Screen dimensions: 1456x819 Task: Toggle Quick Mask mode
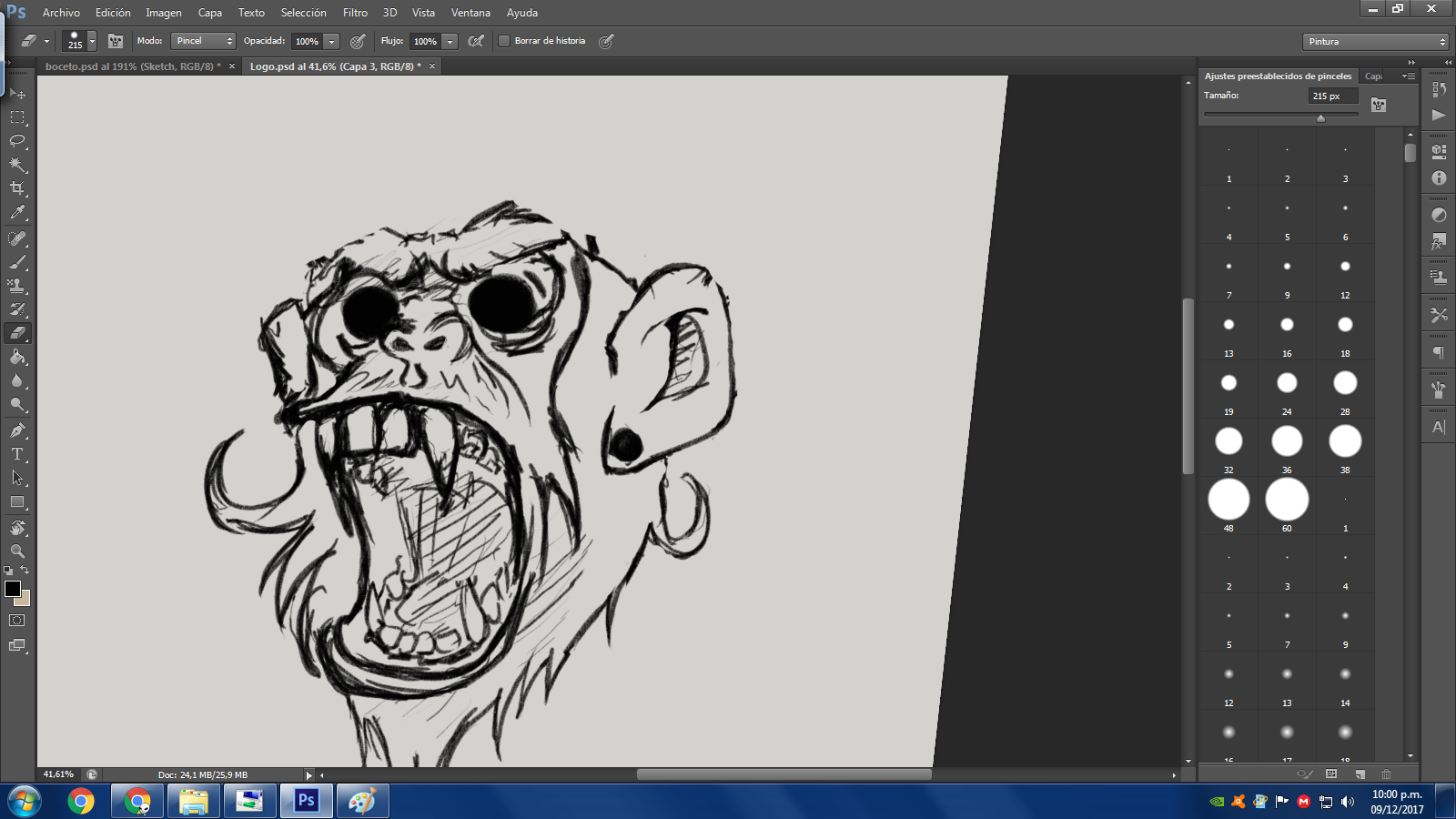point(17,621)
